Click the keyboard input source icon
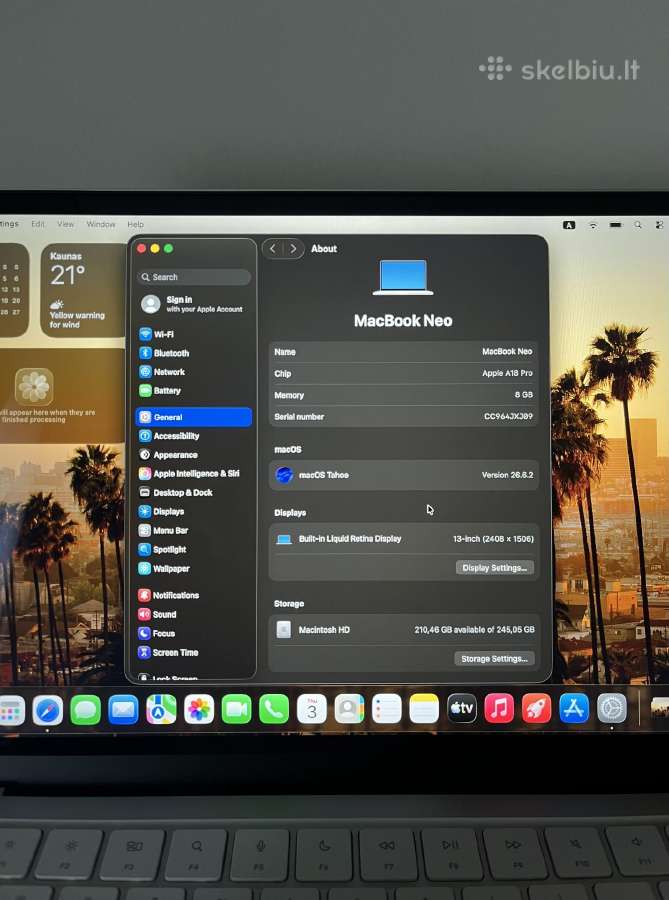Viewport: 669px width, 900px height. tap(569, 225)
